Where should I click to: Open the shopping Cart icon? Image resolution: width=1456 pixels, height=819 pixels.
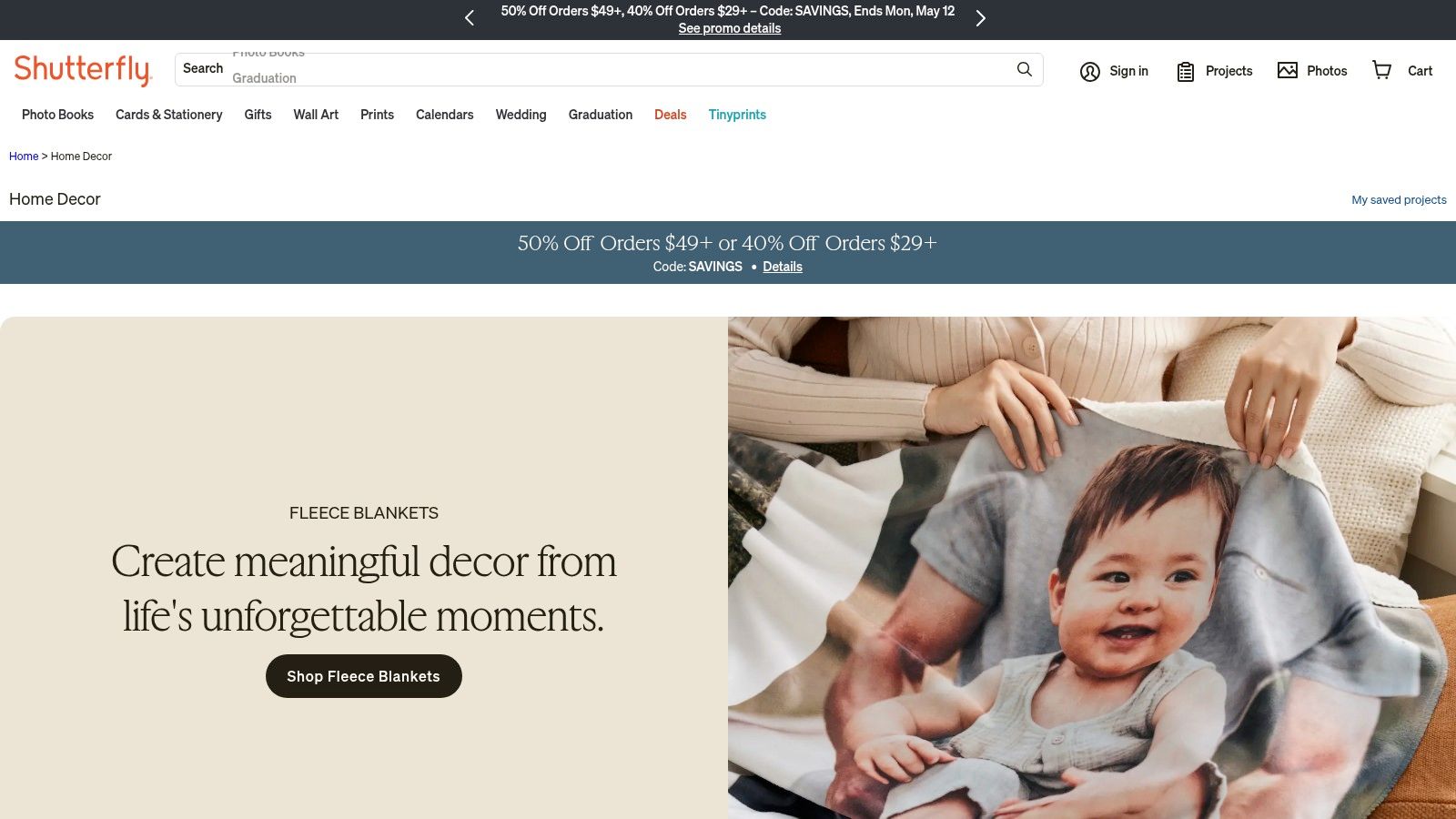1381,70
